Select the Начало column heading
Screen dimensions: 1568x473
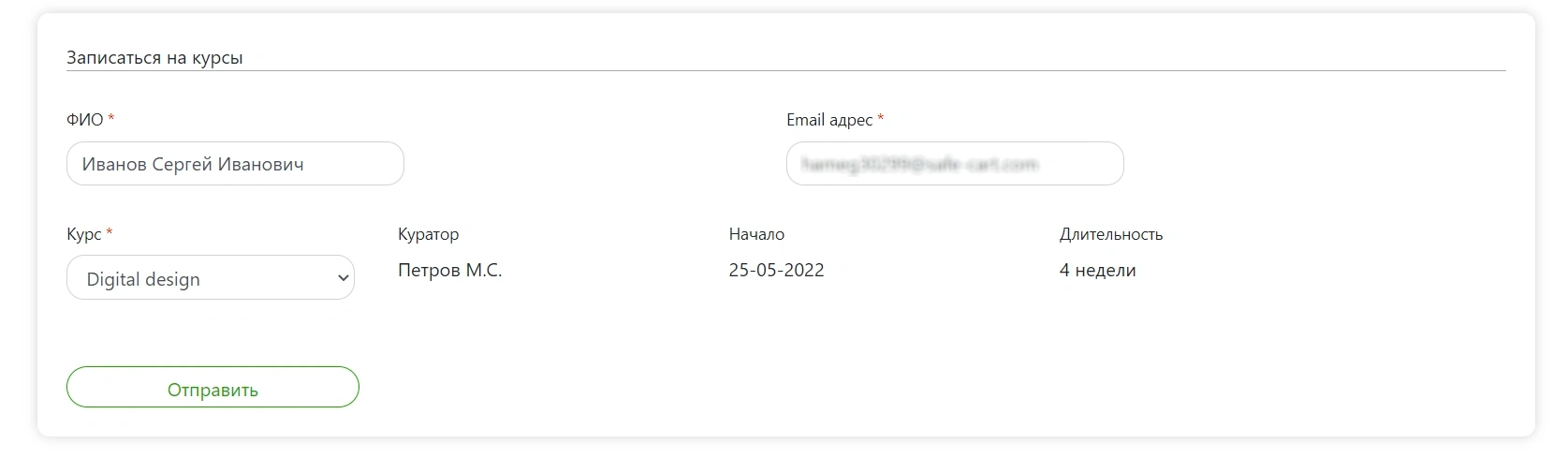(756, 234)
